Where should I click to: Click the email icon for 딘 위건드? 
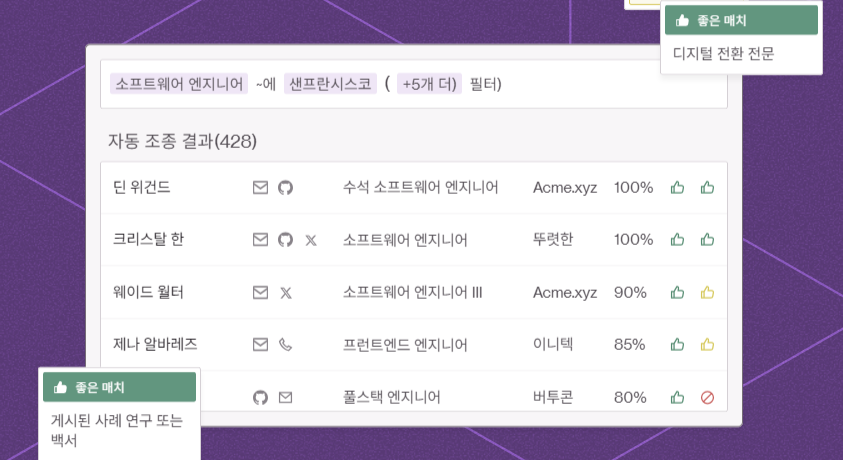pos(260,187)
